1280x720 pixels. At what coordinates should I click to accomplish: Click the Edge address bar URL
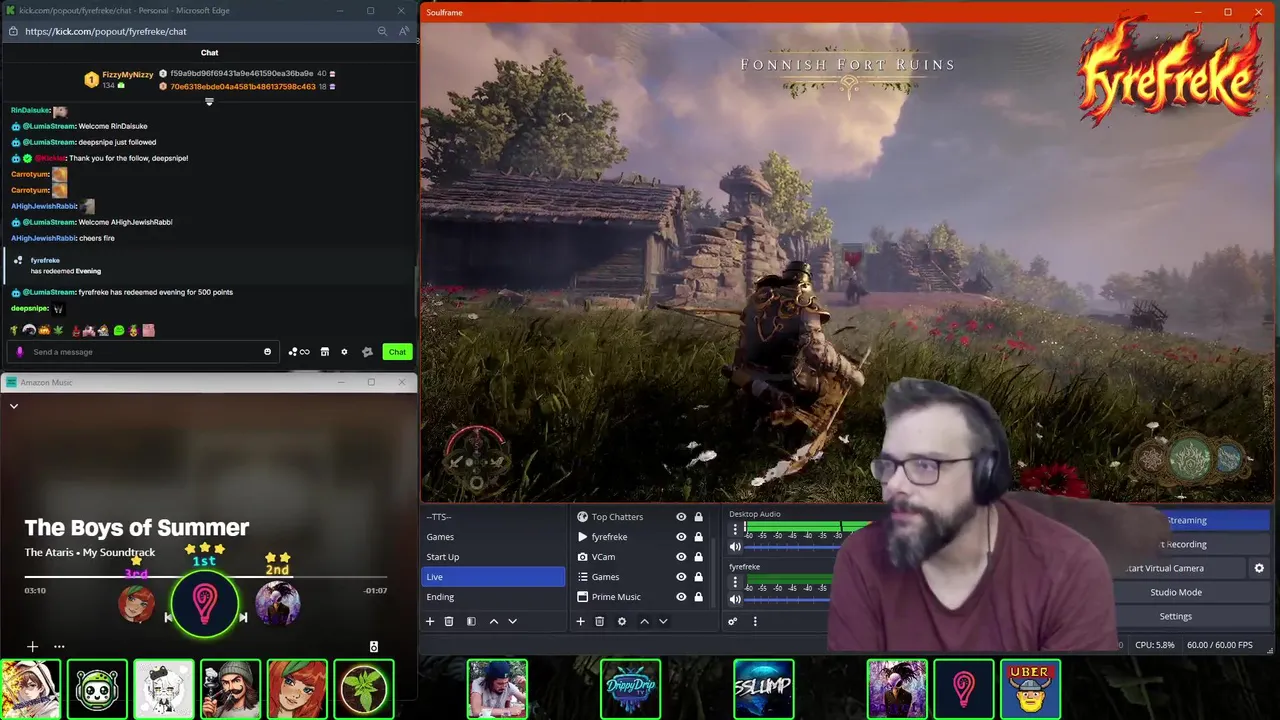106,31
